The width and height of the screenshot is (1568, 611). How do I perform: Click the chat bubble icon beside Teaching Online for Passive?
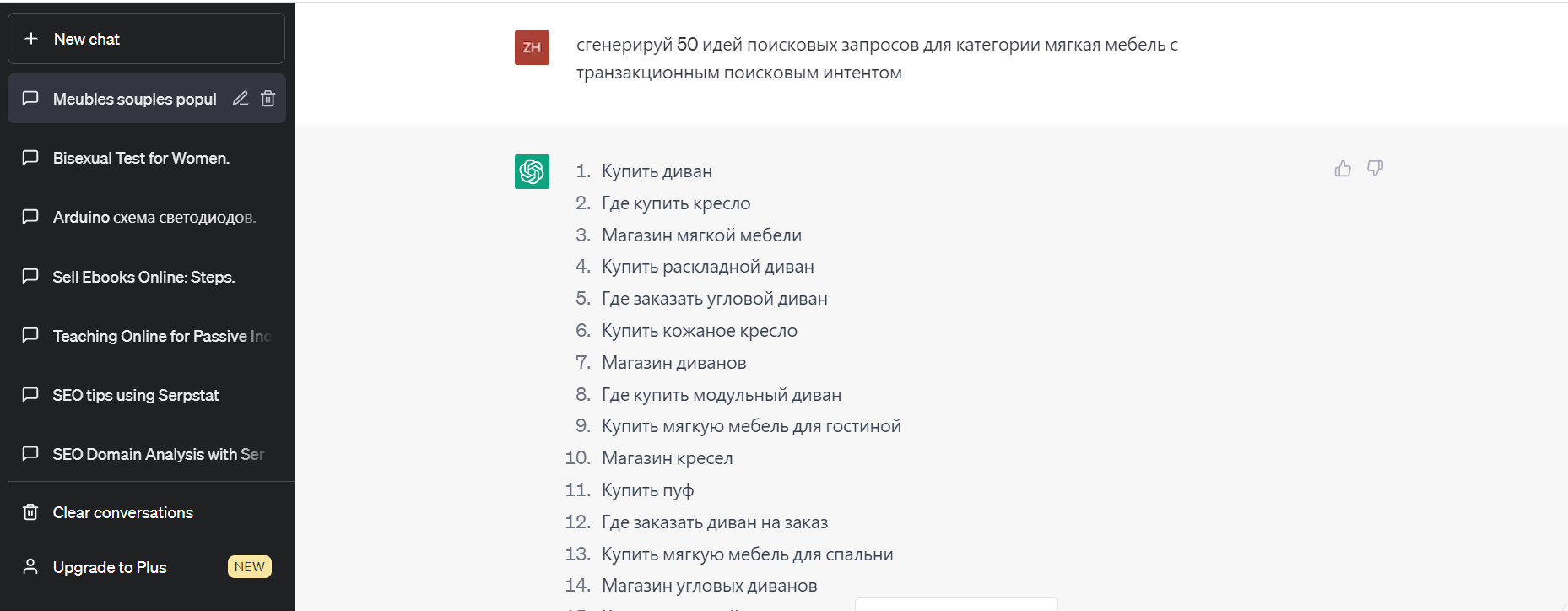click(x=30, y=335)
